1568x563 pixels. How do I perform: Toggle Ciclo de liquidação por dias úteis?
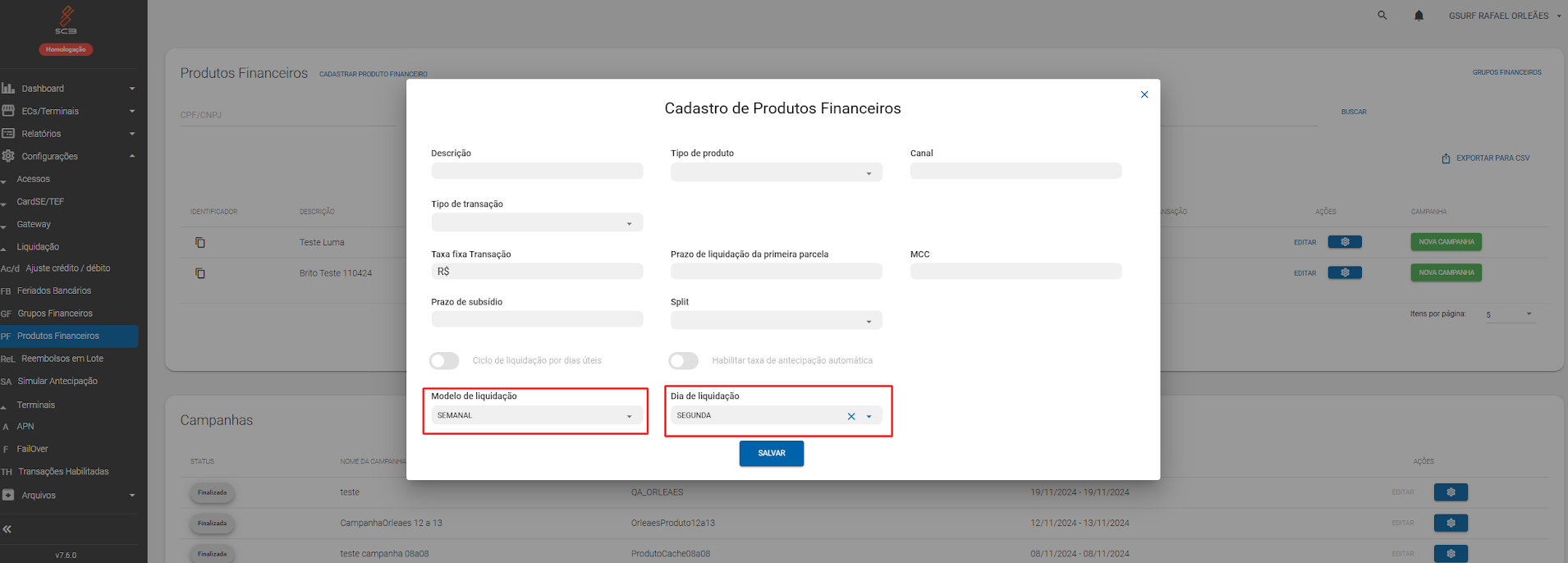pyautogui.click(x=444, y=361)
